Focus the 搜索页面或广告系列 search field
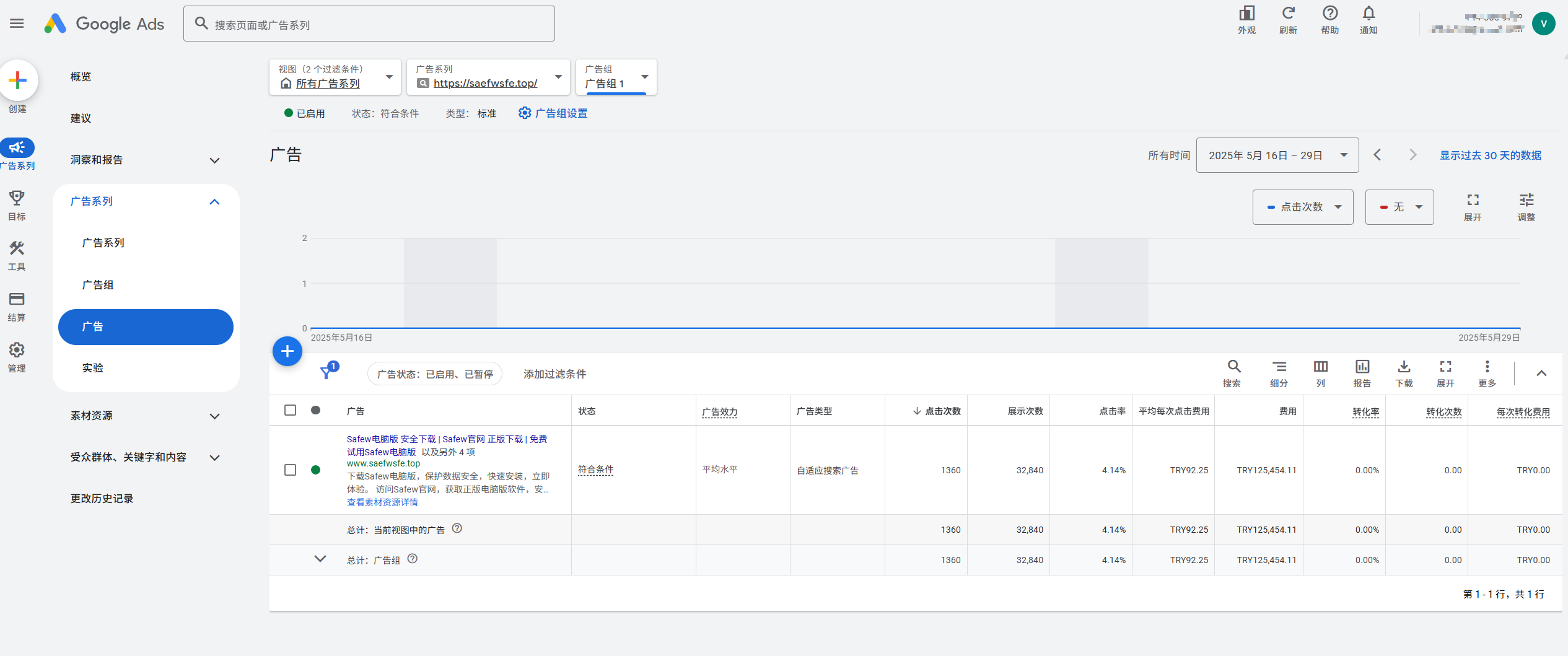The height and width of the screenshot is (656, 1568). (369, 24)
